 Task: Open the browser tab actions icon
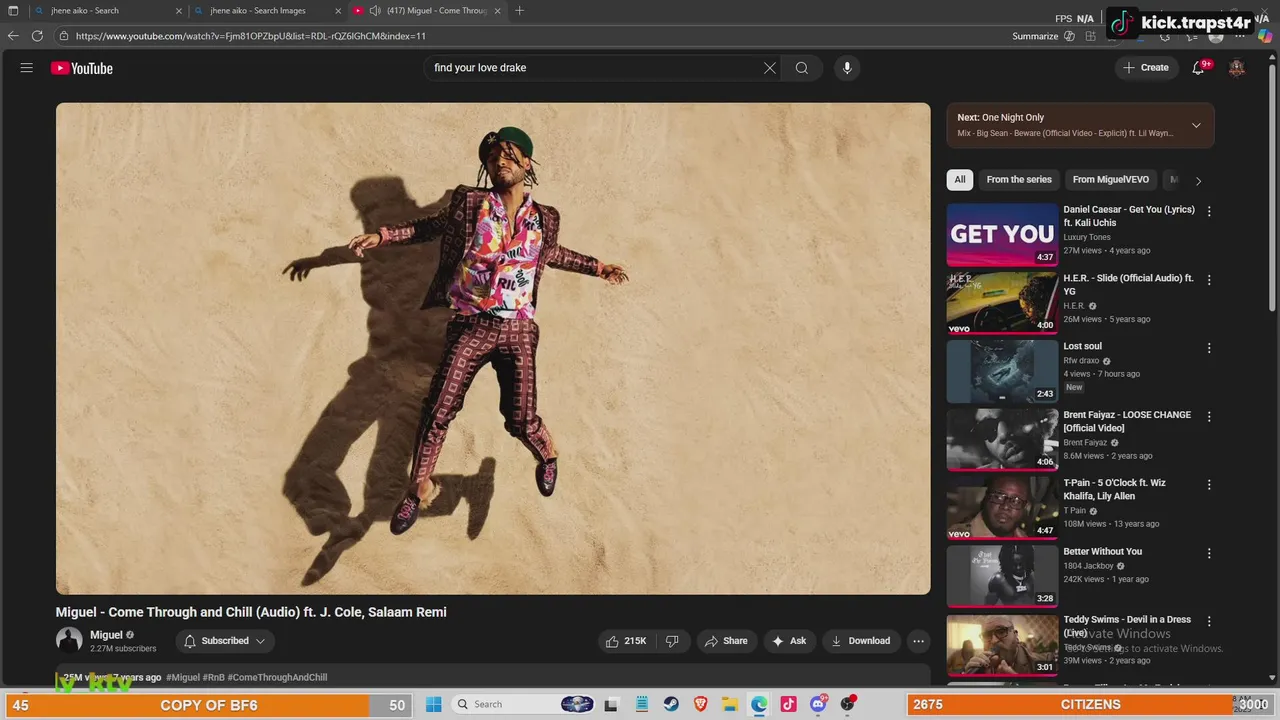[x=13, y=11]
